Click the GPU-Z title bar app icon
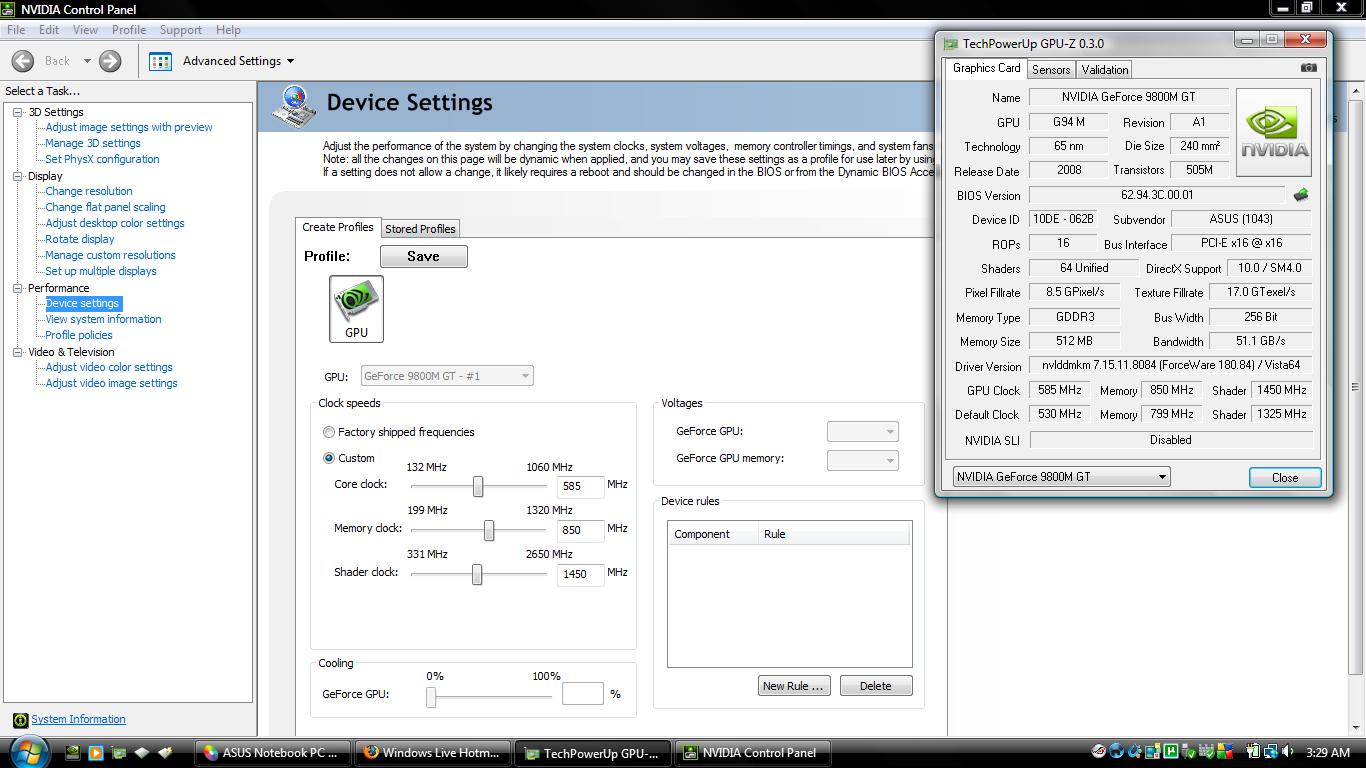1366x768 pixels. (x=951, y=43)
